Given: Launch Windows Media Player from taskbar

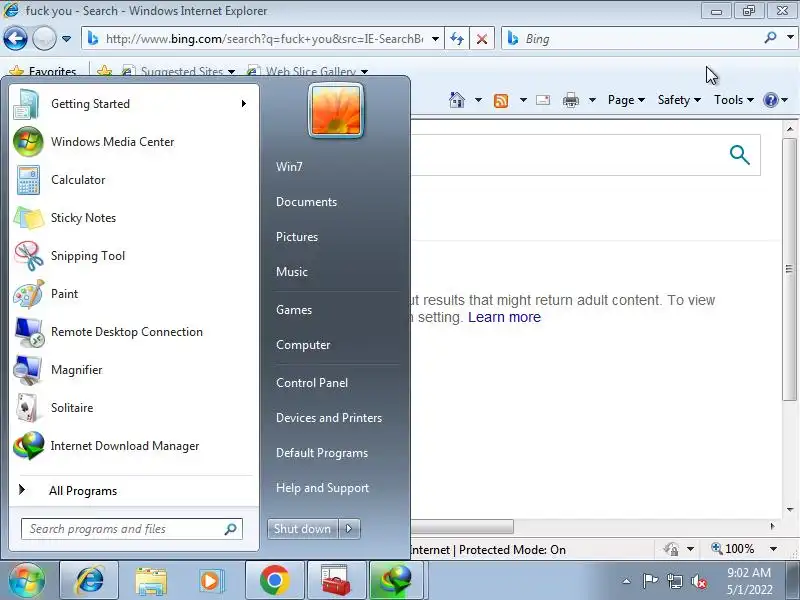Looking at the screenshot, I should pos(210,581).
